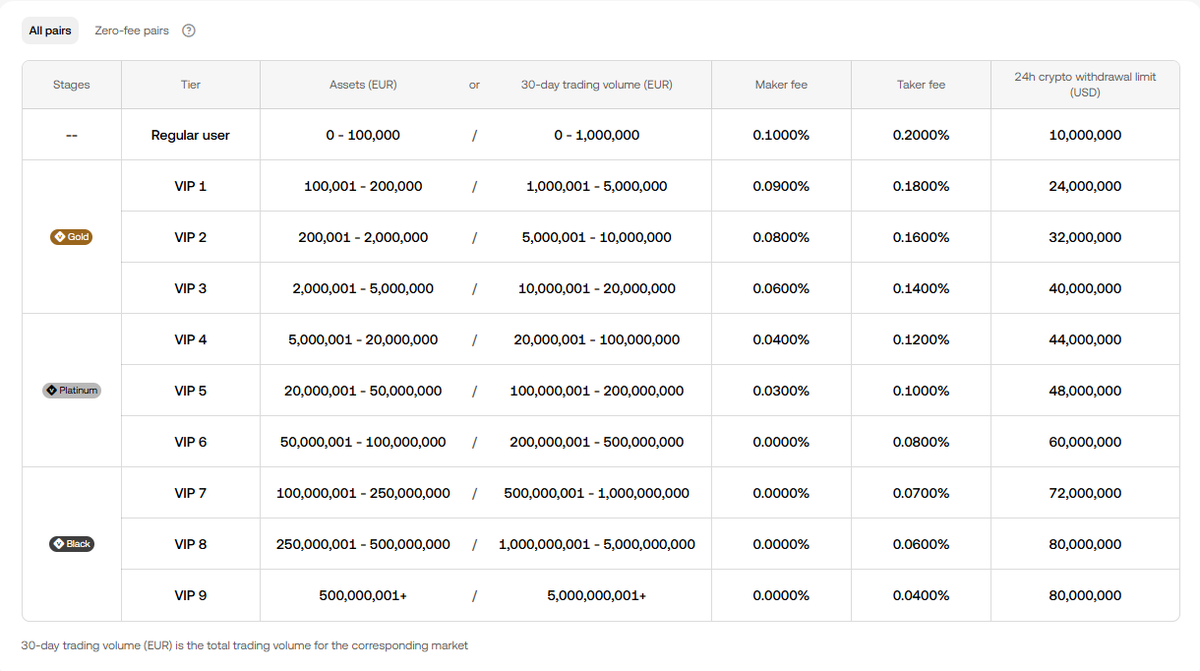Click assets range 100,000,001 - 250,000,000
Image resolution: width=1200 pixels, height=671 pixels.
[x=363, y=493]
